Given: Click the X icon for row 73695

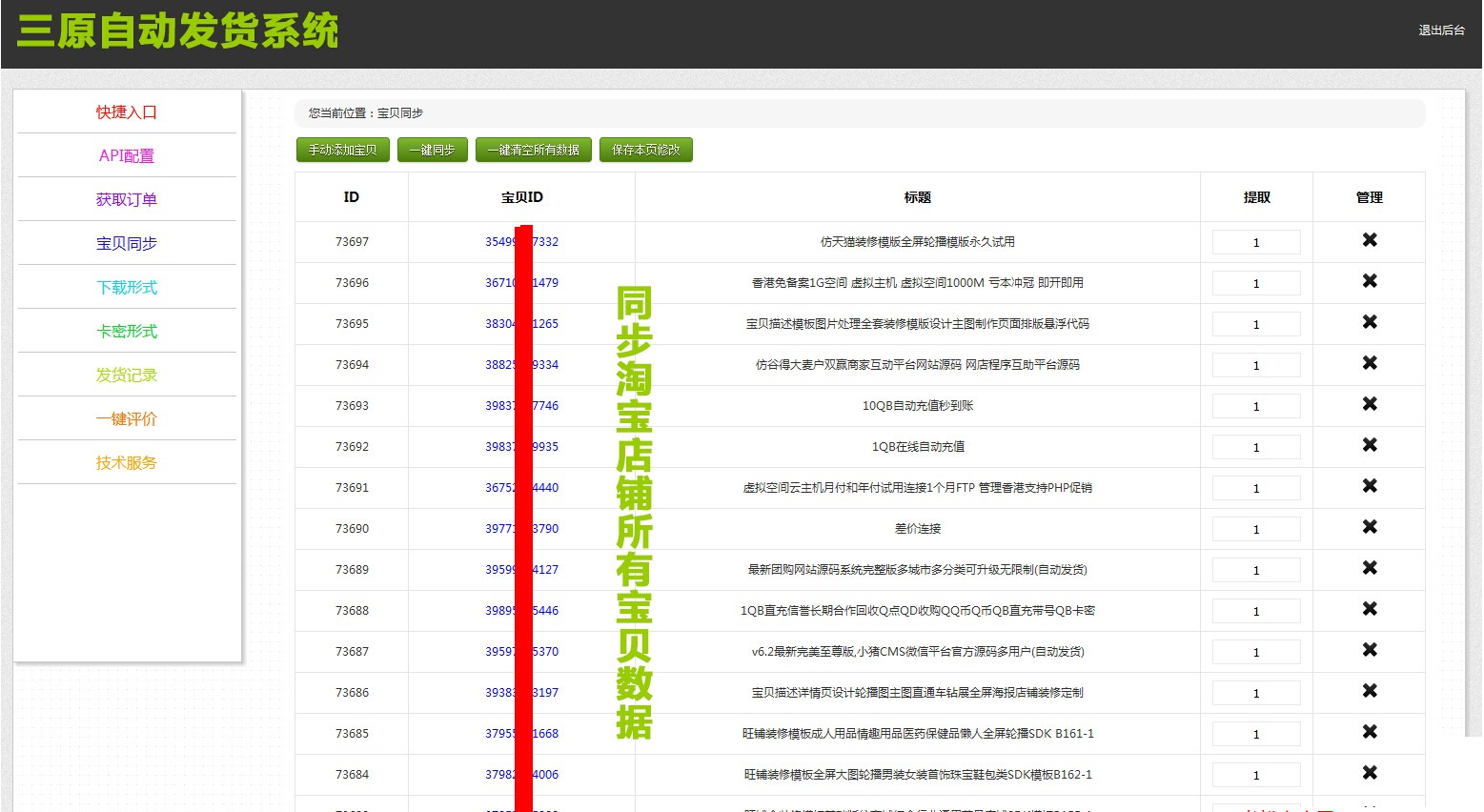Looking at the screenshot, I should [1369, 322].
